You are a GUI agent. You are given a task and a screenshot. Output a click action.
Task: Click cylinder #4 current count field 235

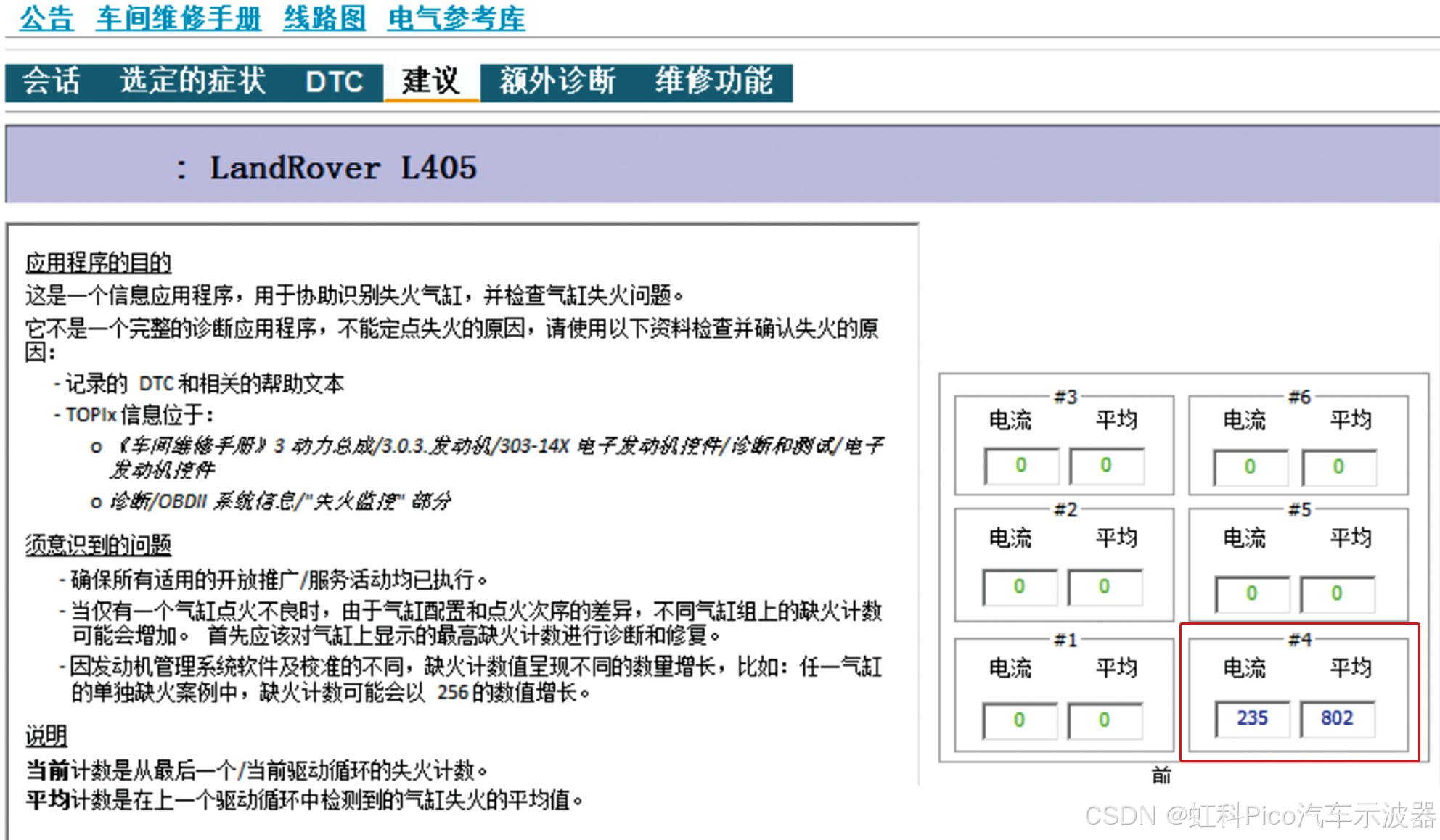click(x=1252, y=718)
